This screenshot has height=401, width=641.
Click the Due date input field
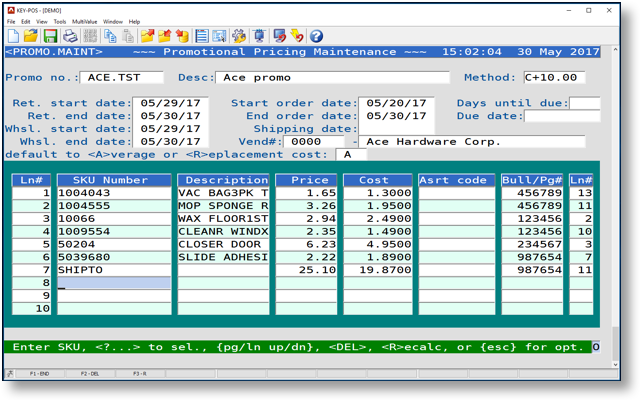(x=562, y=116)
